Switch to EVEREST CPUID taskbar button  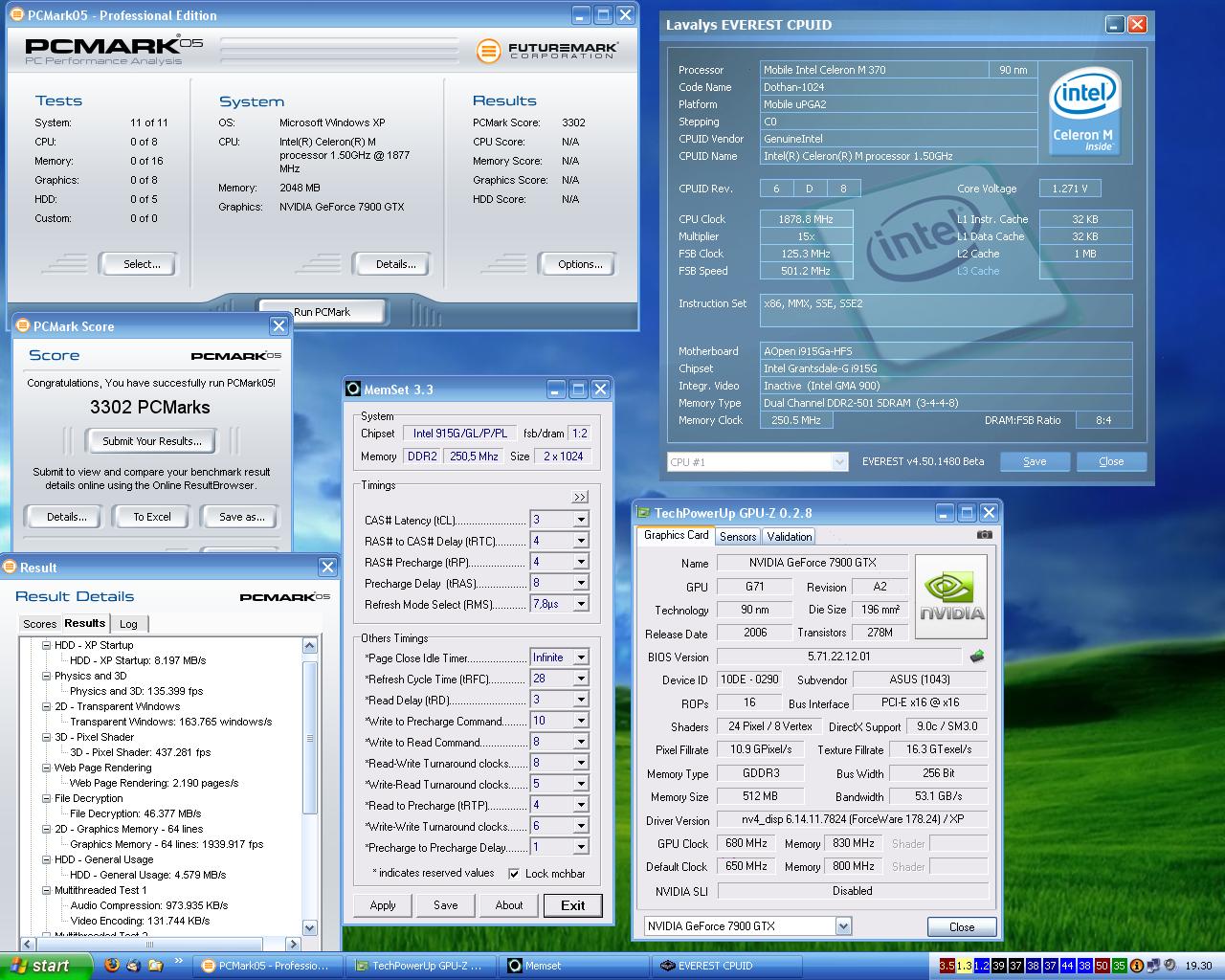click(x=725, y=966)
